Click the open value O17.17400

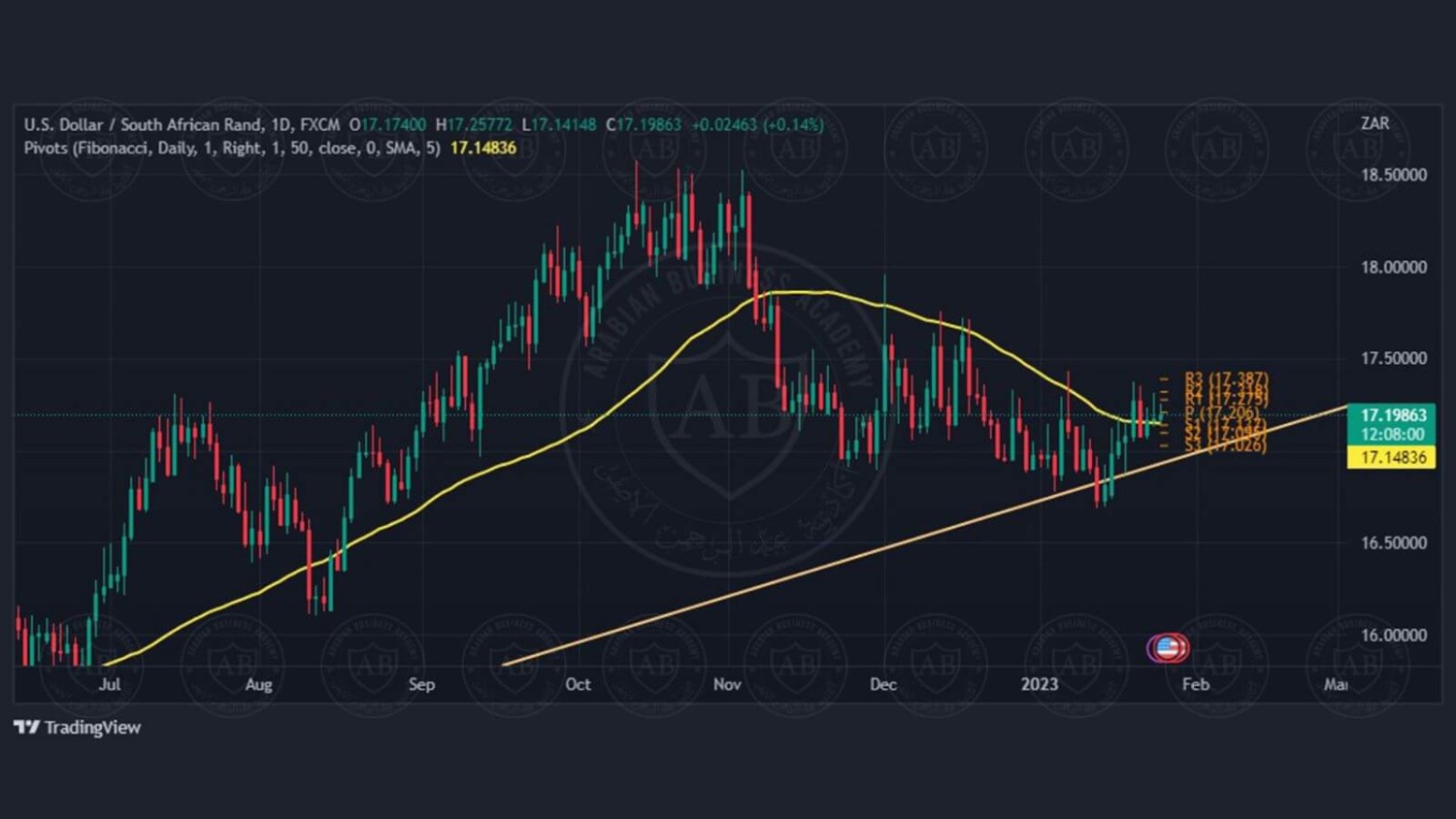pos(387,124)
